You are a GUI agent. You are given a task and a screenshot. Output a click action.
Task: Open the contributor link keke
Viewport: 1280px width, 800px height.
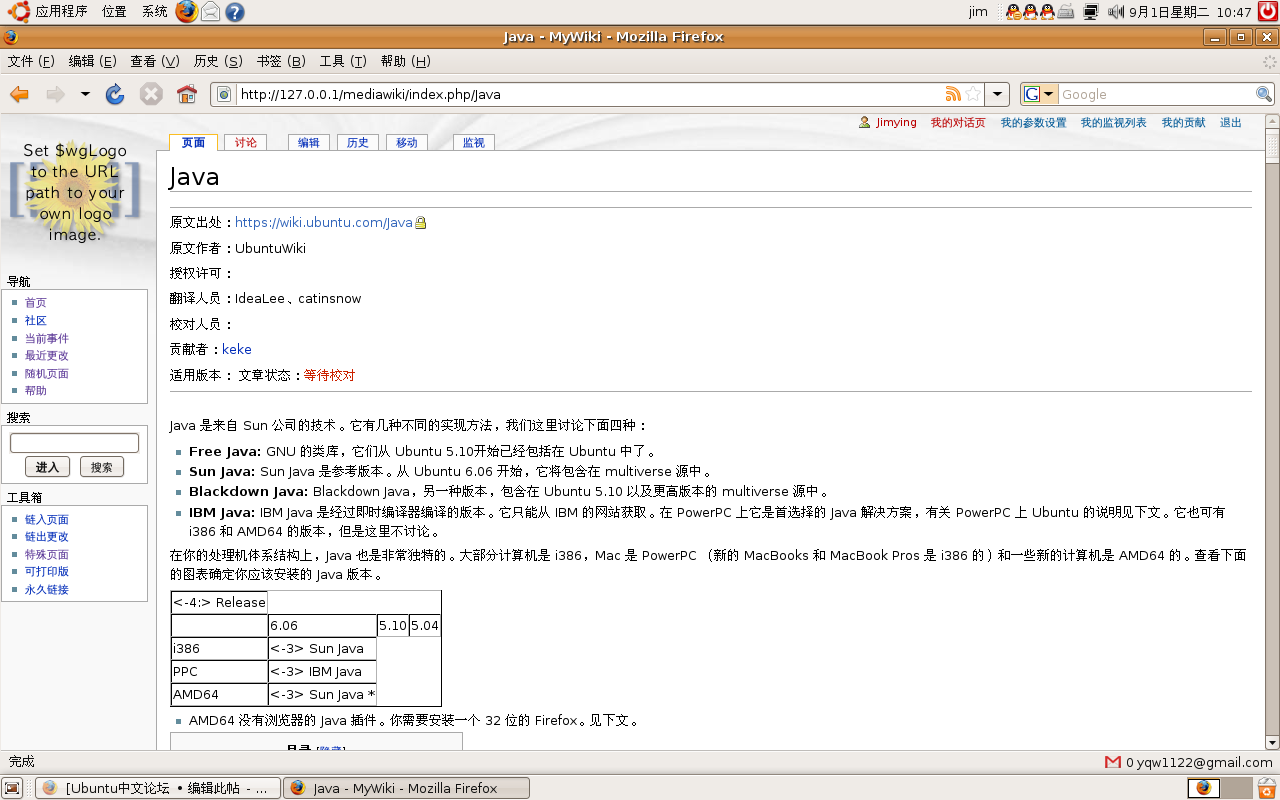point(237,349)
